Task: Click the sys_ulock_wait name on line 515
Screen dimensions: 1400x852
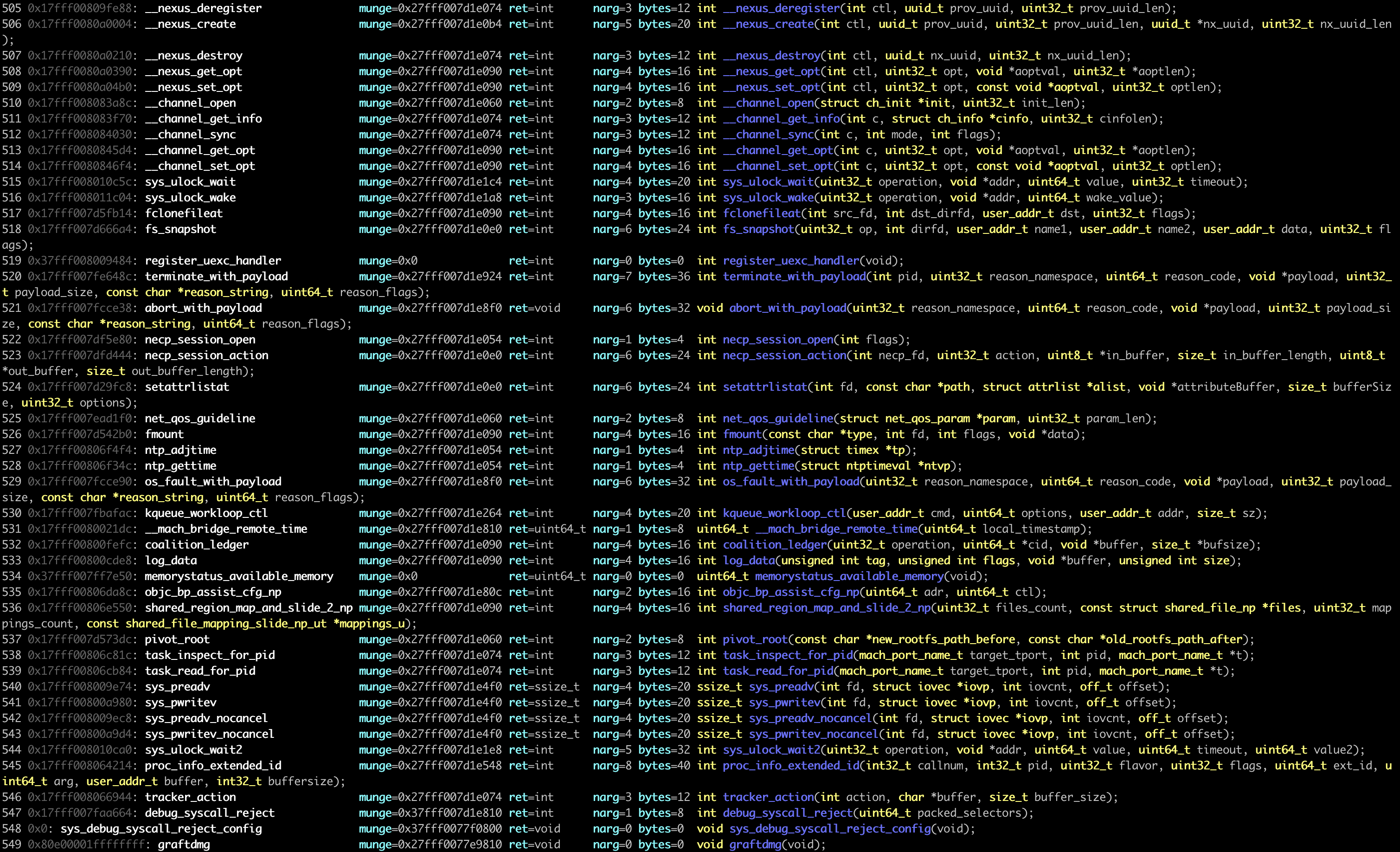Action: pos(190,181)
